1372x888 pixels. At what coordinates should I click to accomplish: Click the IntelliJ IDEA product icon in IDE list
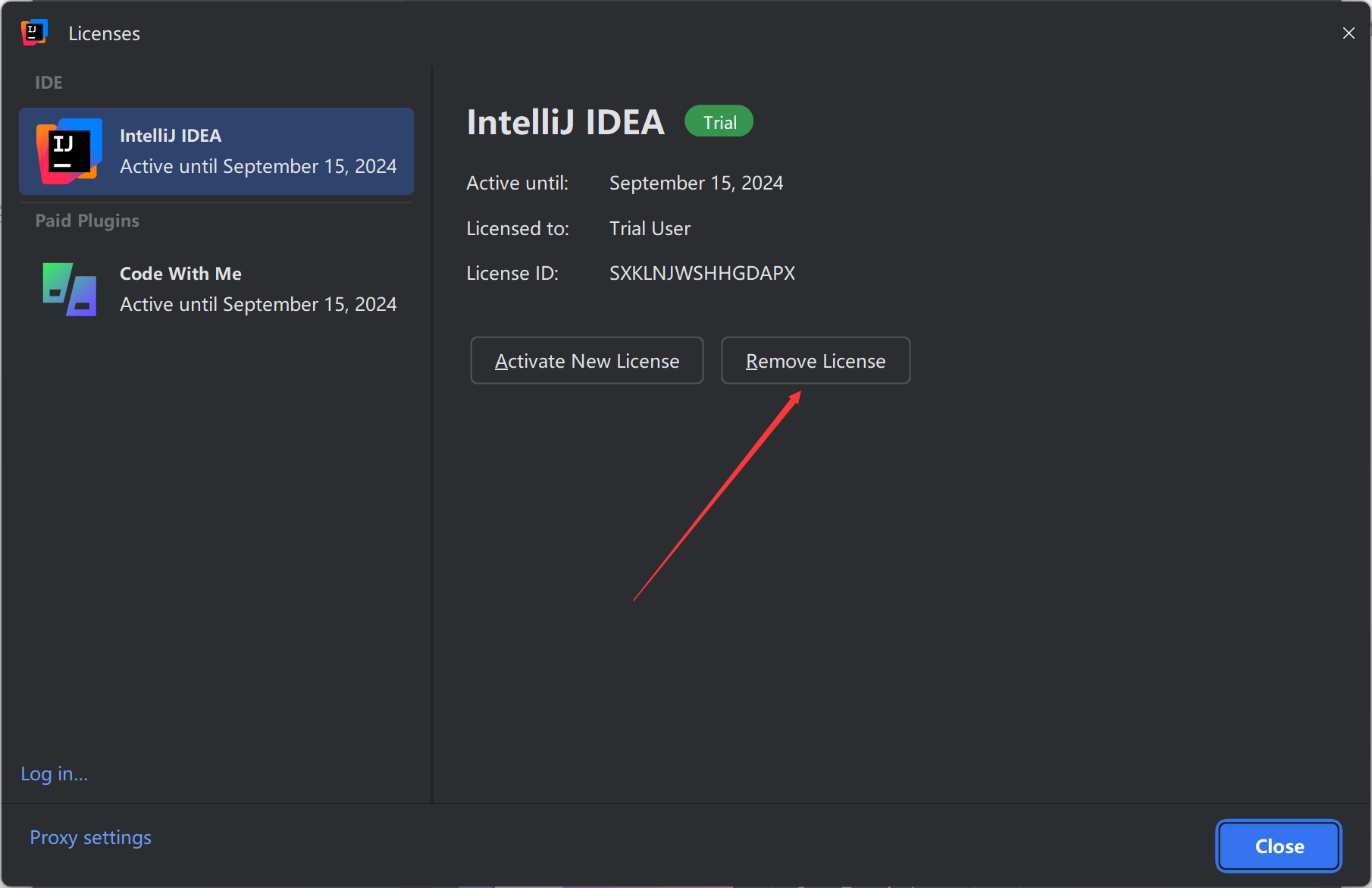pyautogui.click(x=69, y=151)
